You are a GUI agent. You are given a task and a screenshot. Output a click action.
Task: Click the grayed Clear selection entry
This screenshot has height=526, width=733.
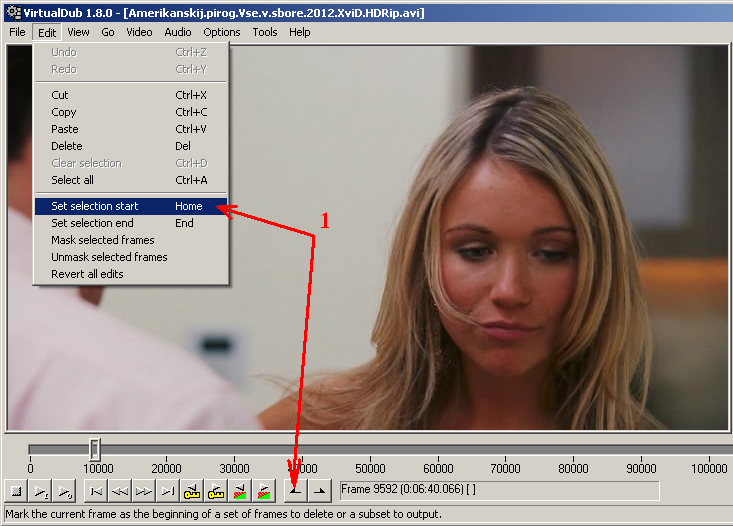coord(131,163)
